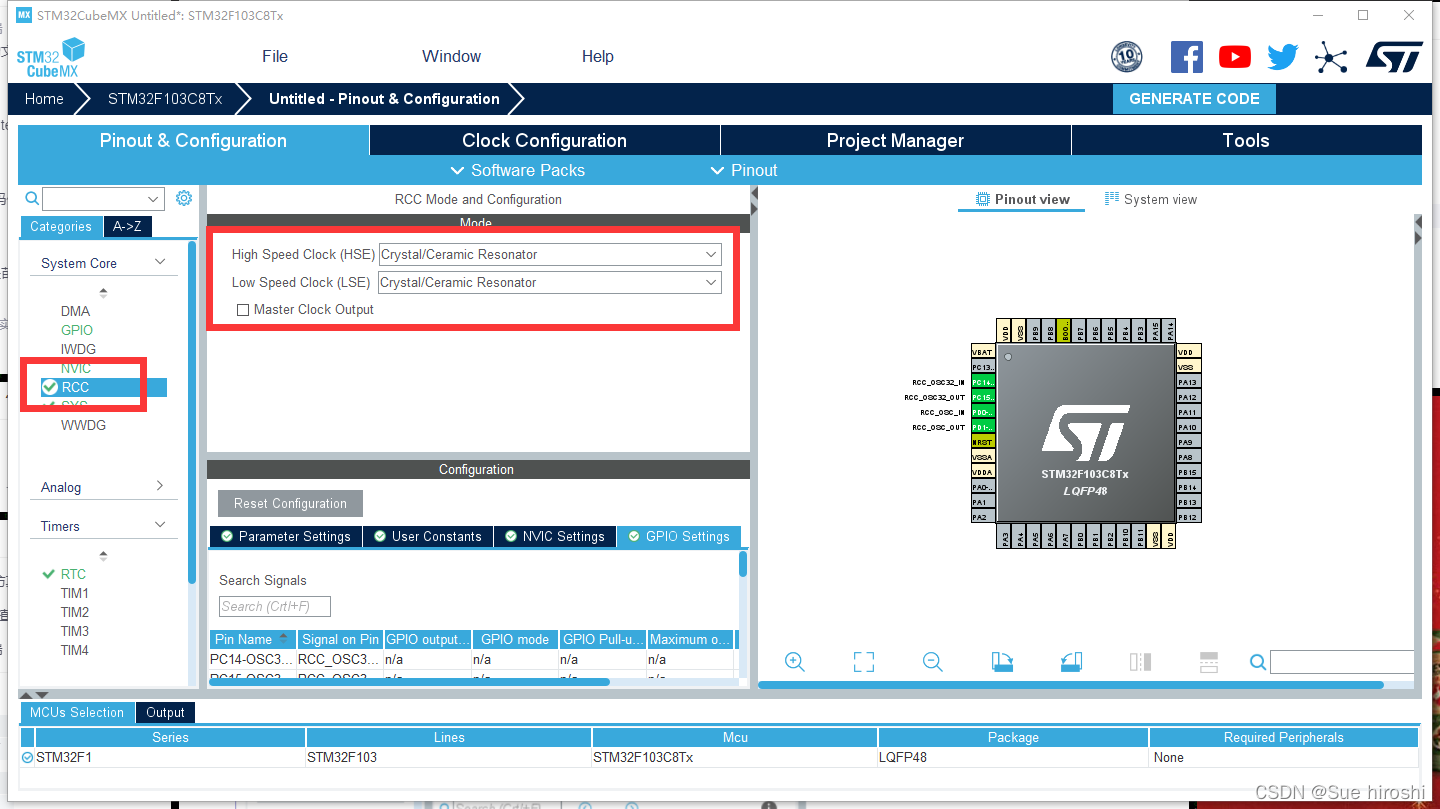The height and width of the screenshot is (809, 1440).
Task: Open the Output tab at bottom
Action: (x=165, y=713)
